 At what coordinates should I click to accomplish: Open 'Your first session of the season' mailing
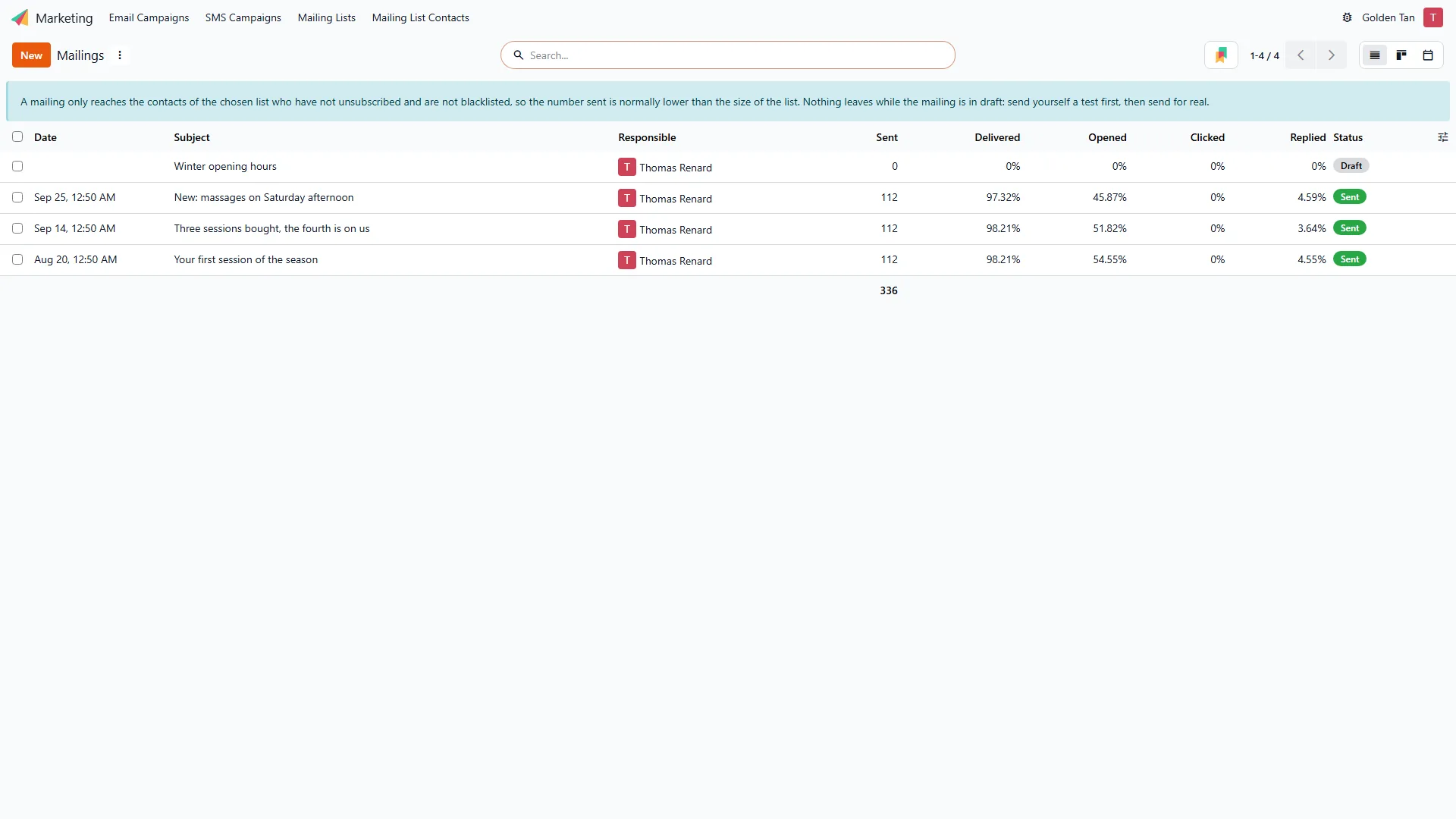pyautogui.click(x=246, y=259)
